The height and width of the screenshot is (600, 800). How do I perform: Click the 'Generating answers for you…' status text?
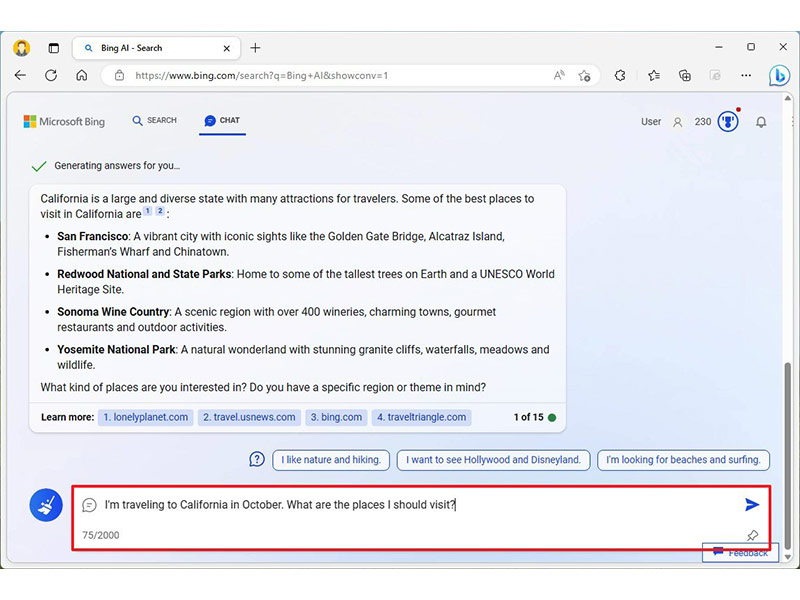pyautogui.click(x=117, y=166)
